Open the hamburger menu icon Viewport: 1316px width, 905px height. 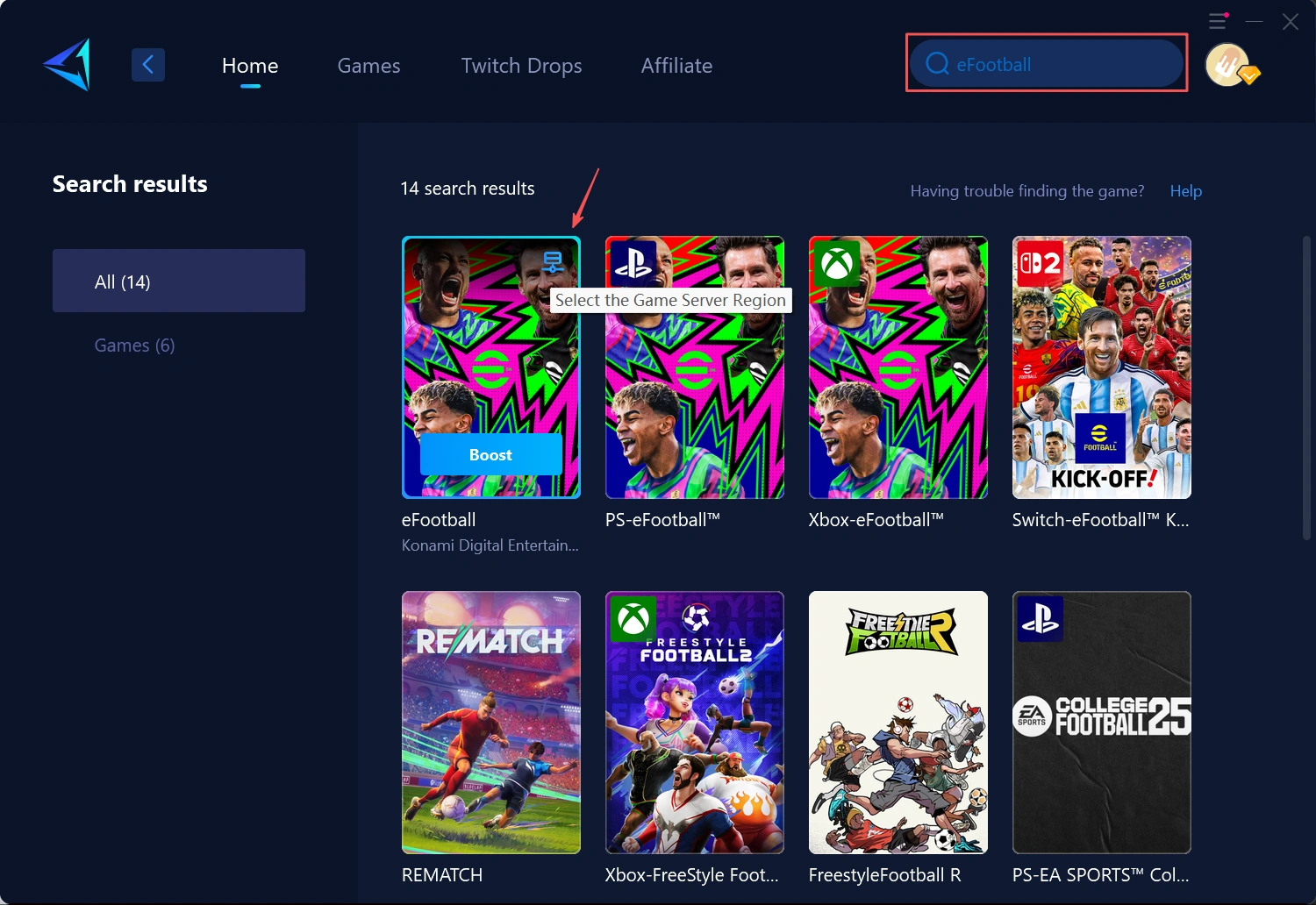point(1218,20)
